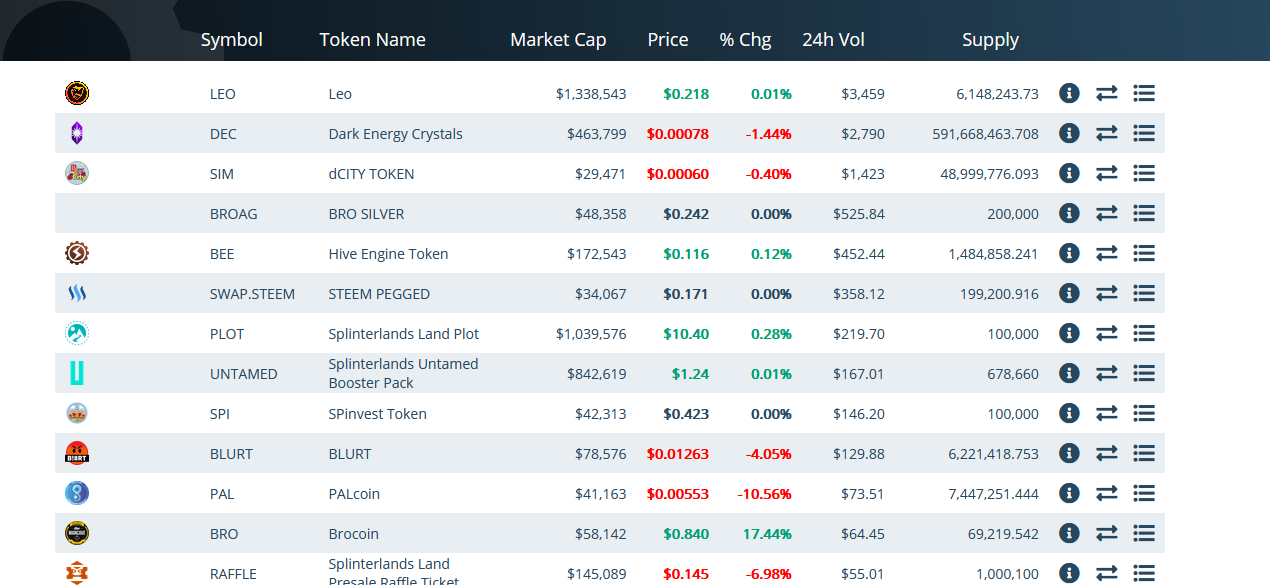The image size is (1270, 585).
Task: Click trade arrows for PAL
Action: point(1106,493)
